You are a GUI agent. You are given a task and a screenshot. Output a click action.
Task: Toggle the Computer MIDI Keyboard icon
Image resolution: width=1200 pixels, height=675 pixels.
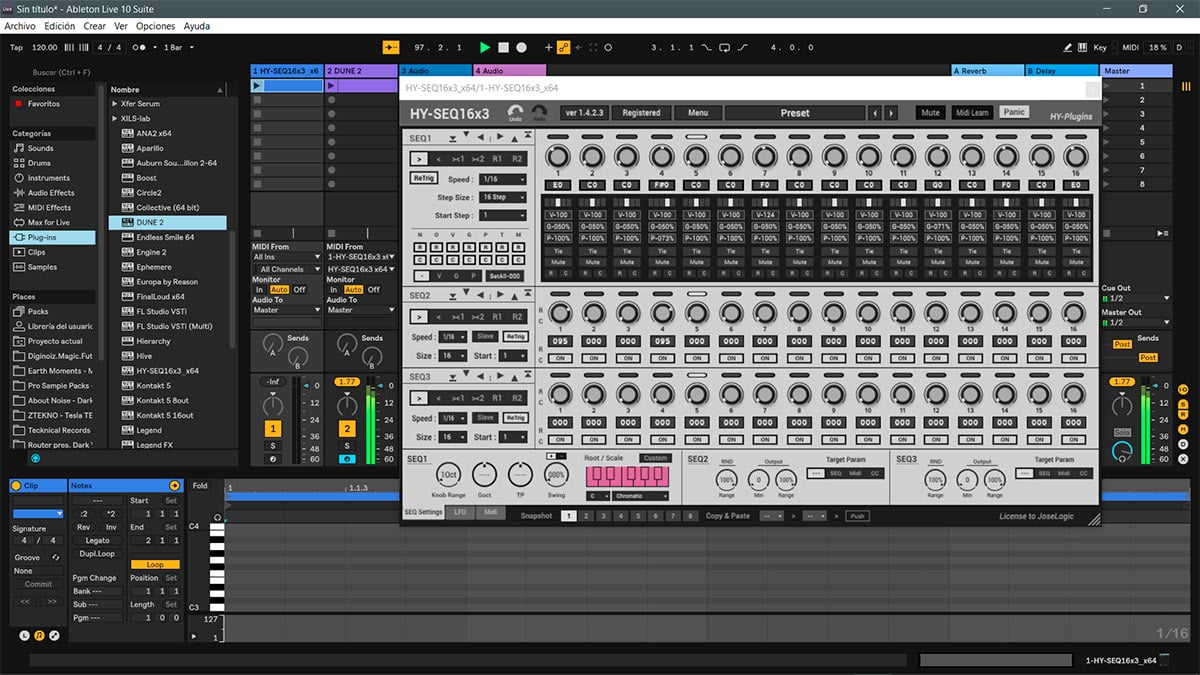1084,47
